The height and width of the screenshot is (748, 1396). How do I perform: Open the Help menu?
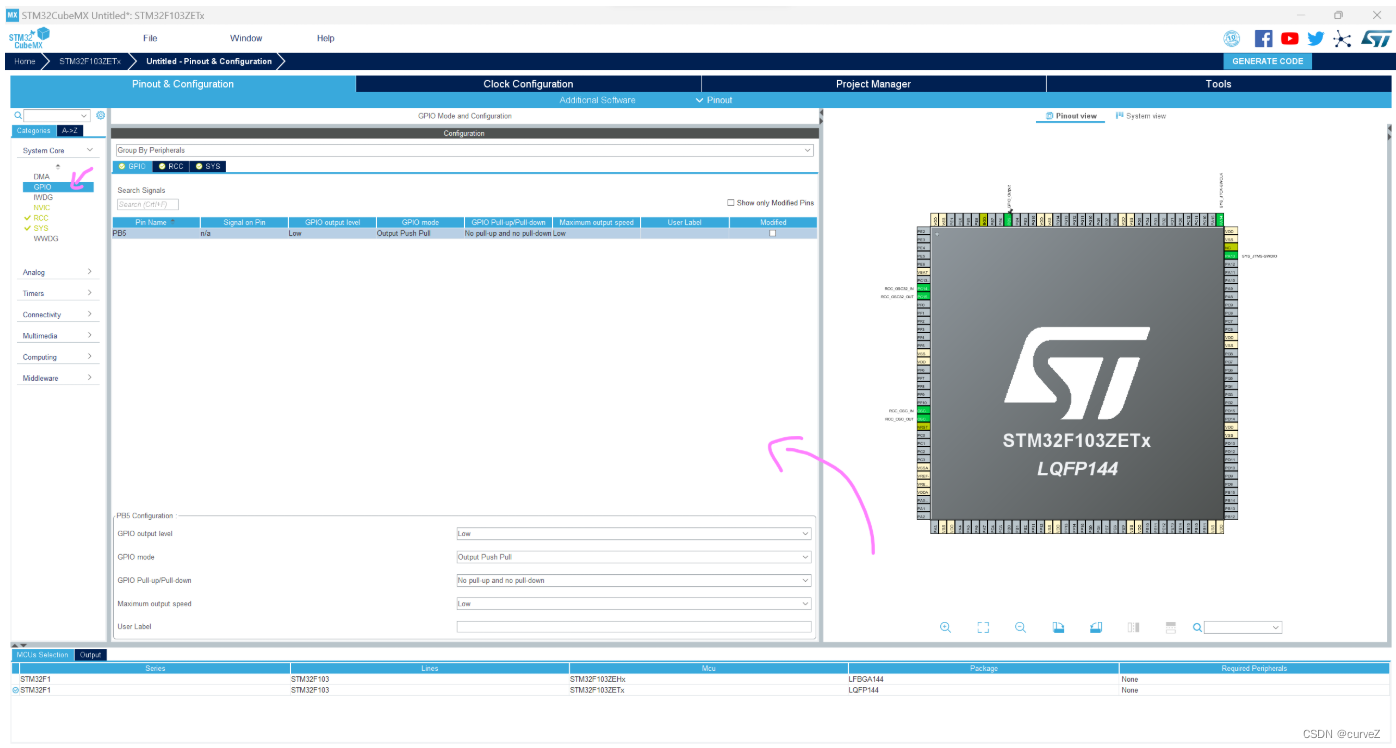click(x=325, y=38)
